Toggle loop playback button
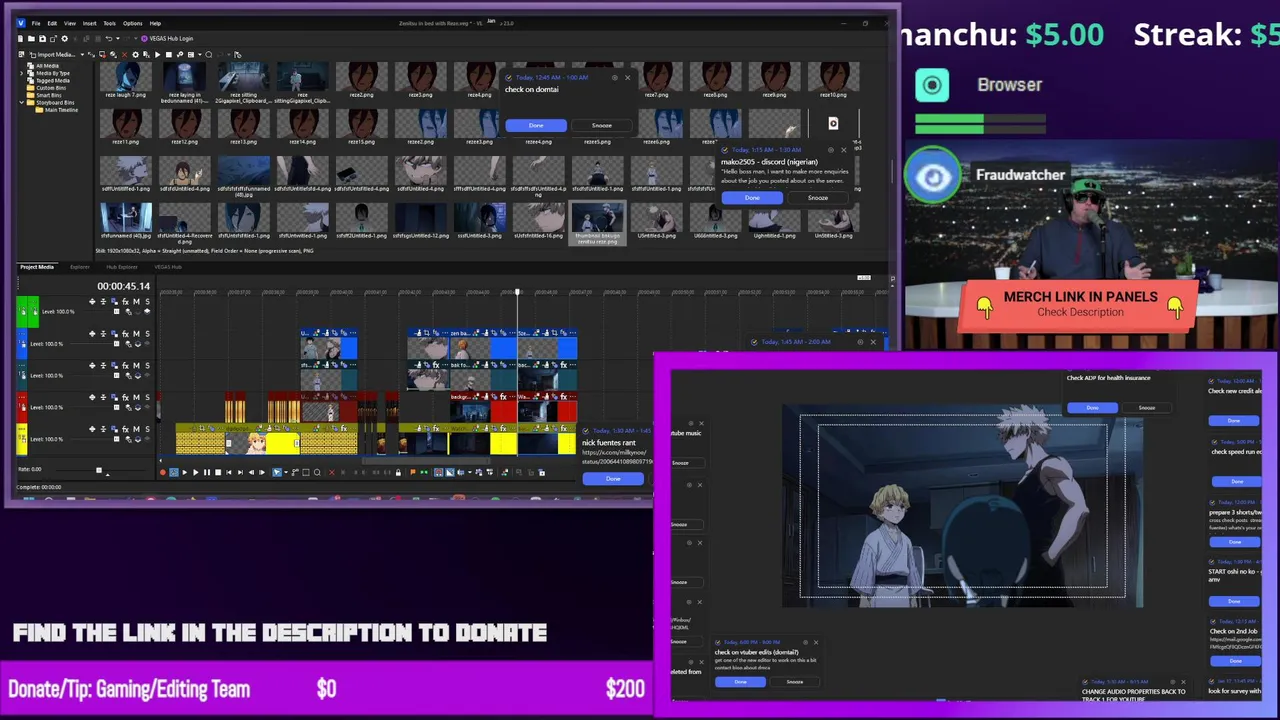1280x720 pixels. coord(174,472)
